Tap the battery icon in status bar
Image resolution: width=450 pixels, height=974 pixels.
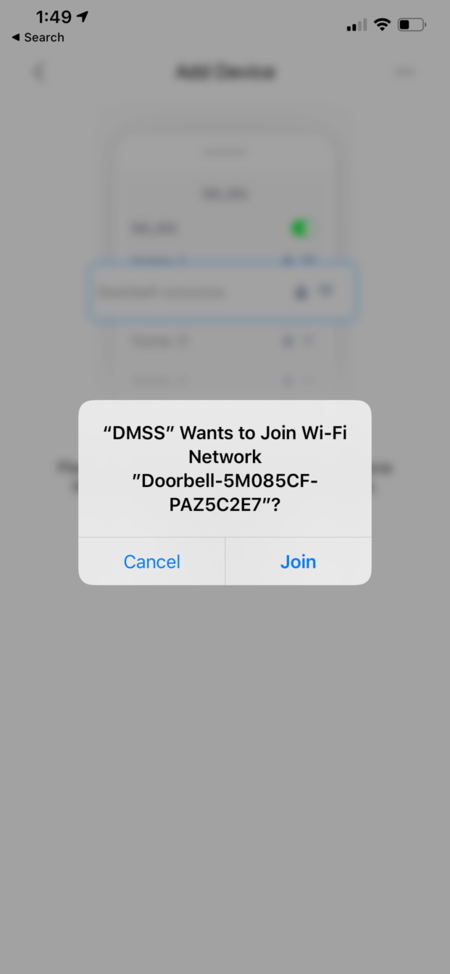(411, 25)
